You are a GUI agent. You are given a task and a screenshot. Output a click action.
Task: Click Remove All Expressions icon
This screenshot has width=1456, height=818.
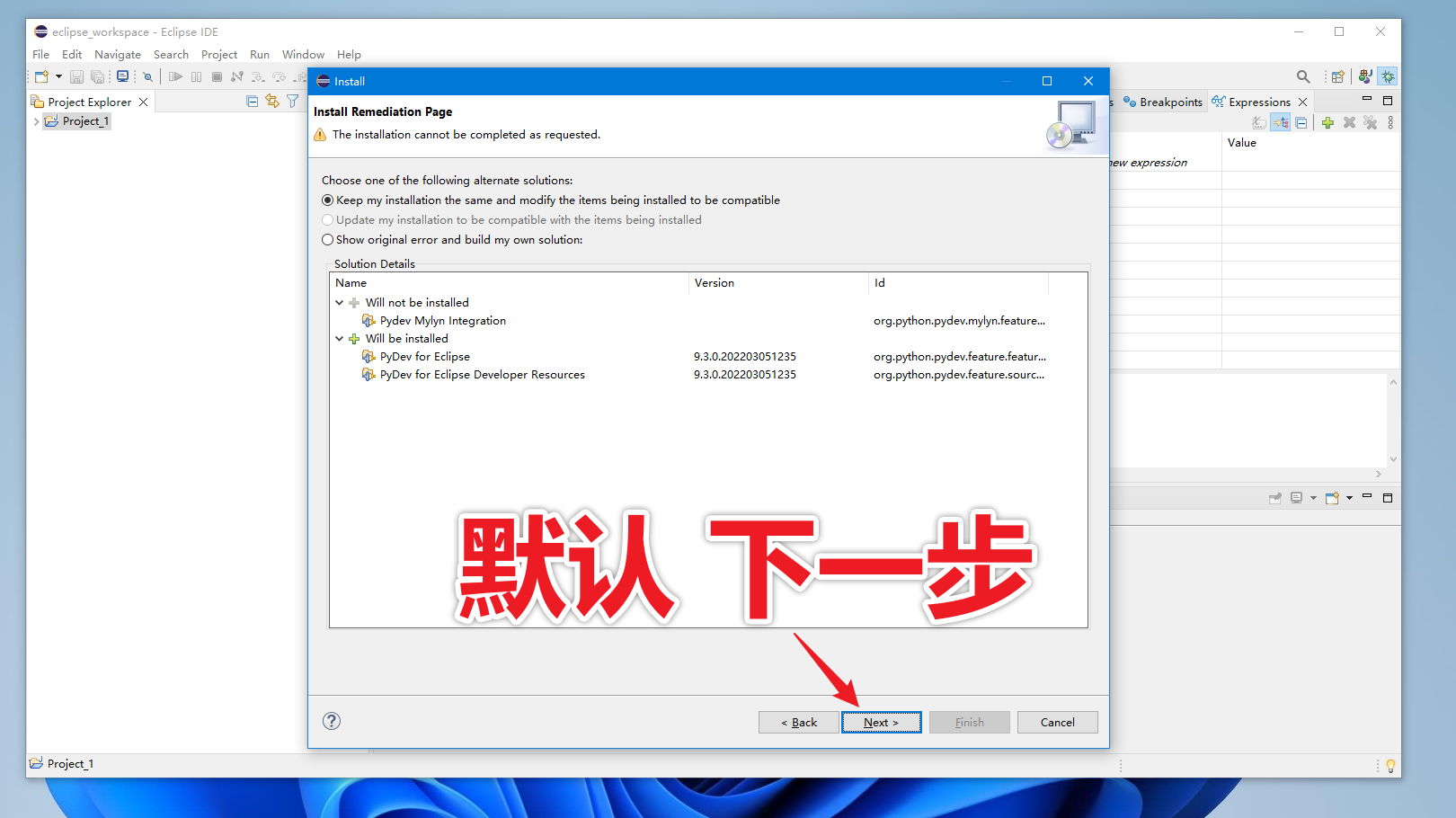(1370, 123)
